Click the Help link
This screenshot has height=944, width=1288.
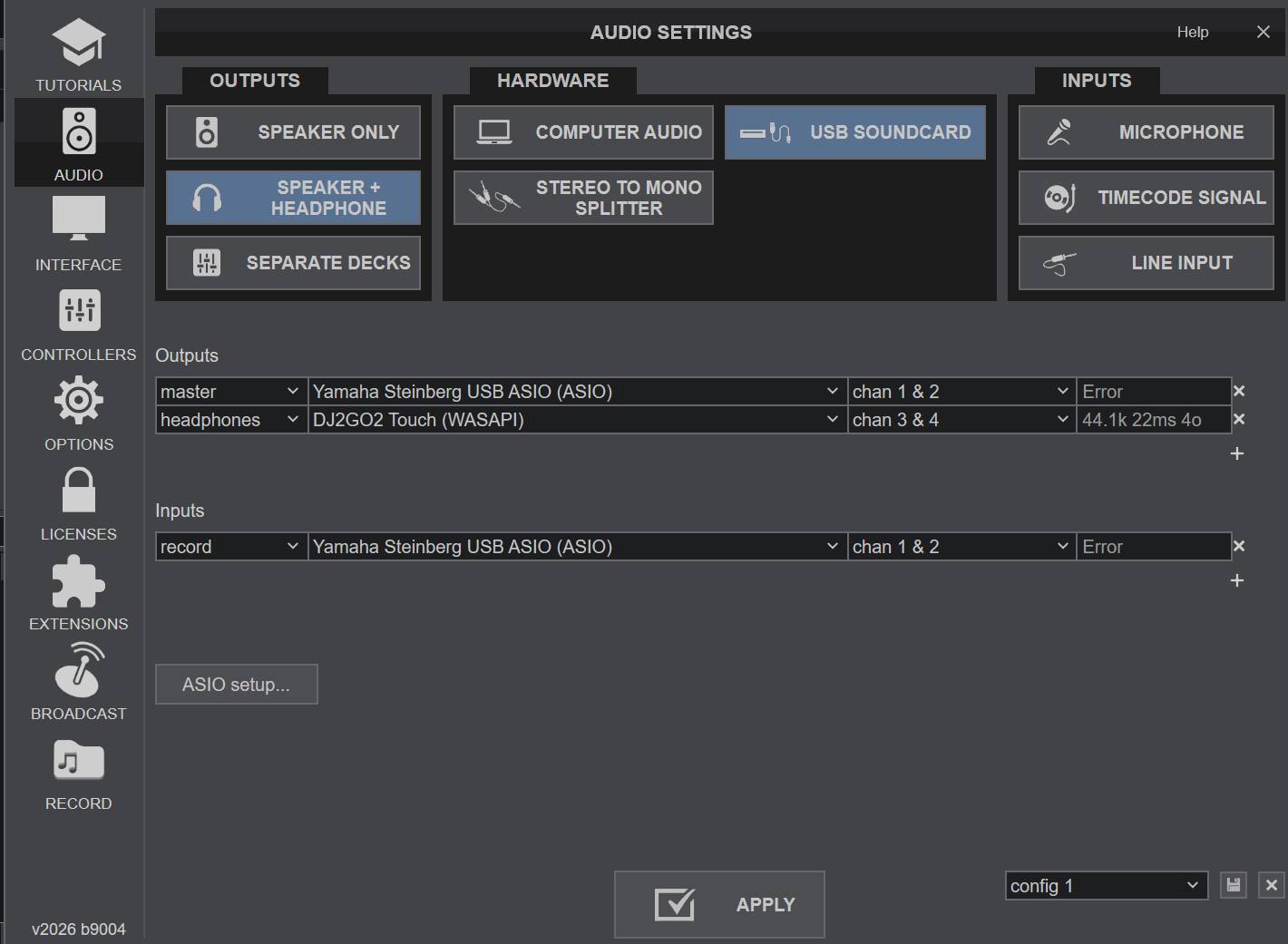[x=1192, y=32]
